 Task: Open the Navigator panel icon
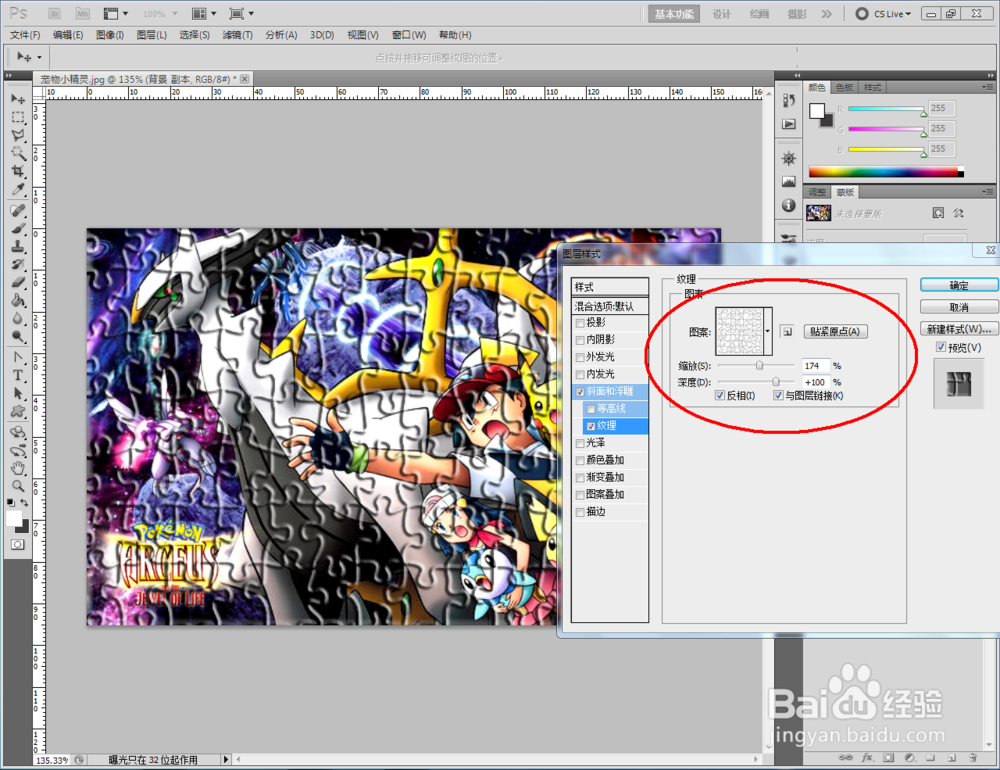(789, 158)
